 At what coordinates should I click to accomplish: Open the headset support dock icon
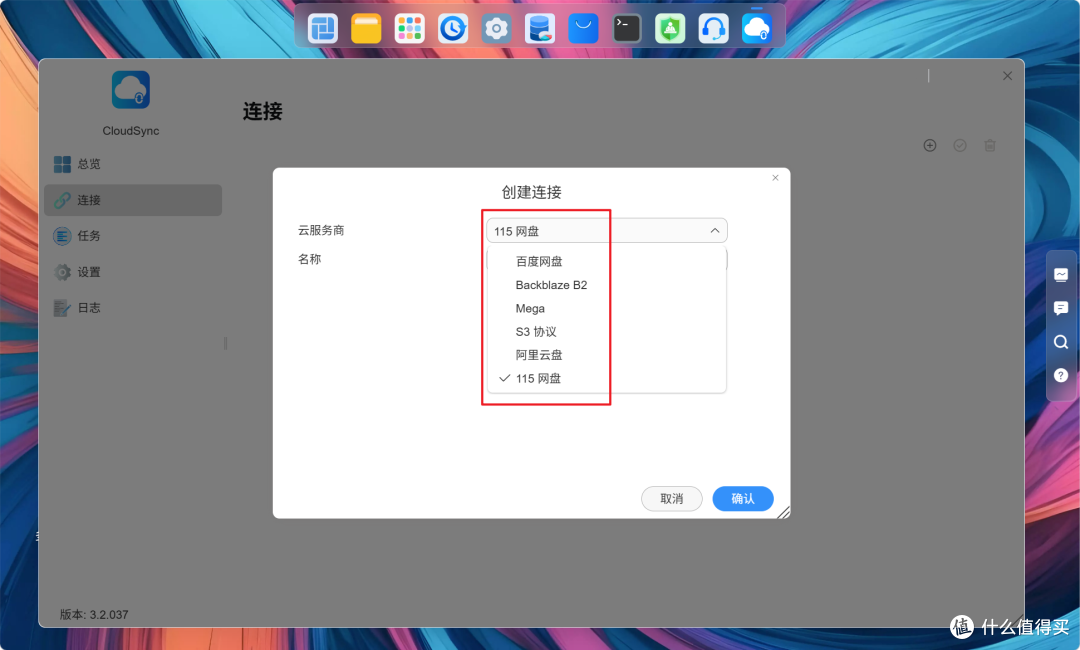(x=713, y=29)
